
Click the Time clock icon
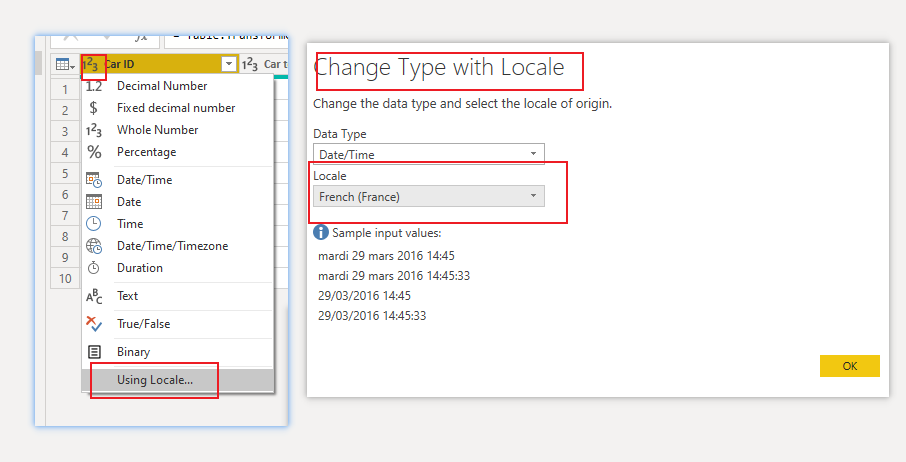coord(94,223)
